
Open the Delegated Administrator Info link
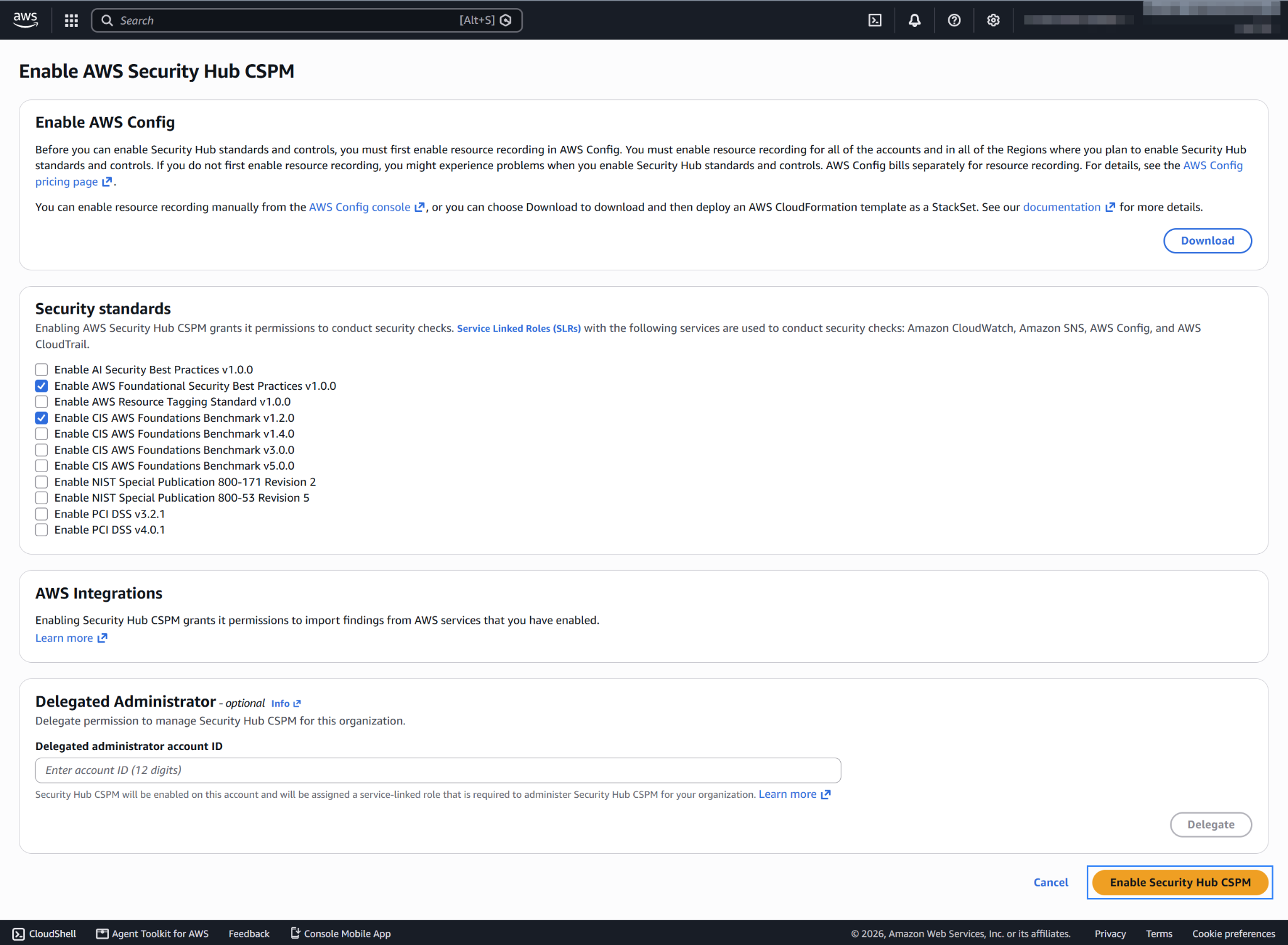(286, 704)
